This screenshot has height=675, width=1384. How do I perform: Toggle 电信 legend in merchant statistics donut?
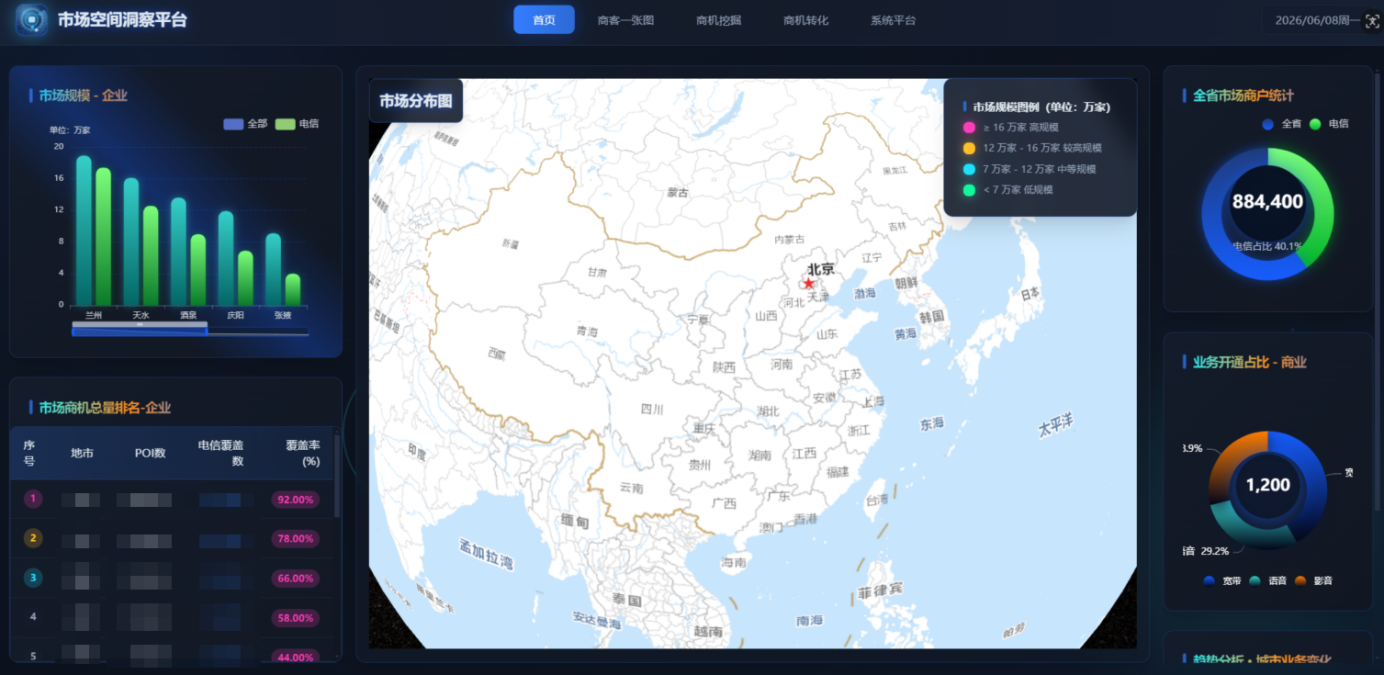(x=1329, y=124)
